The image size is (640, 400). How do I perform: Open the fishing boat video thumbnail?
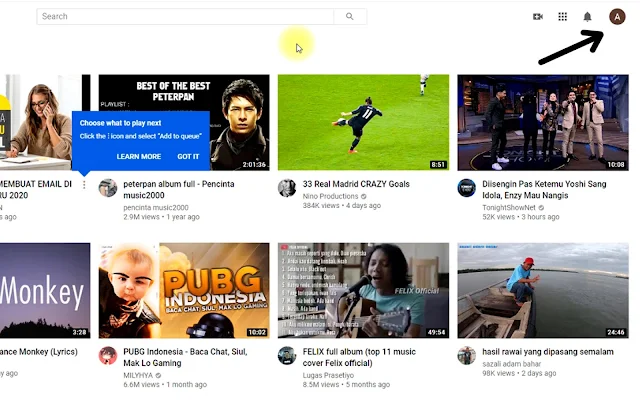(543, 291)
